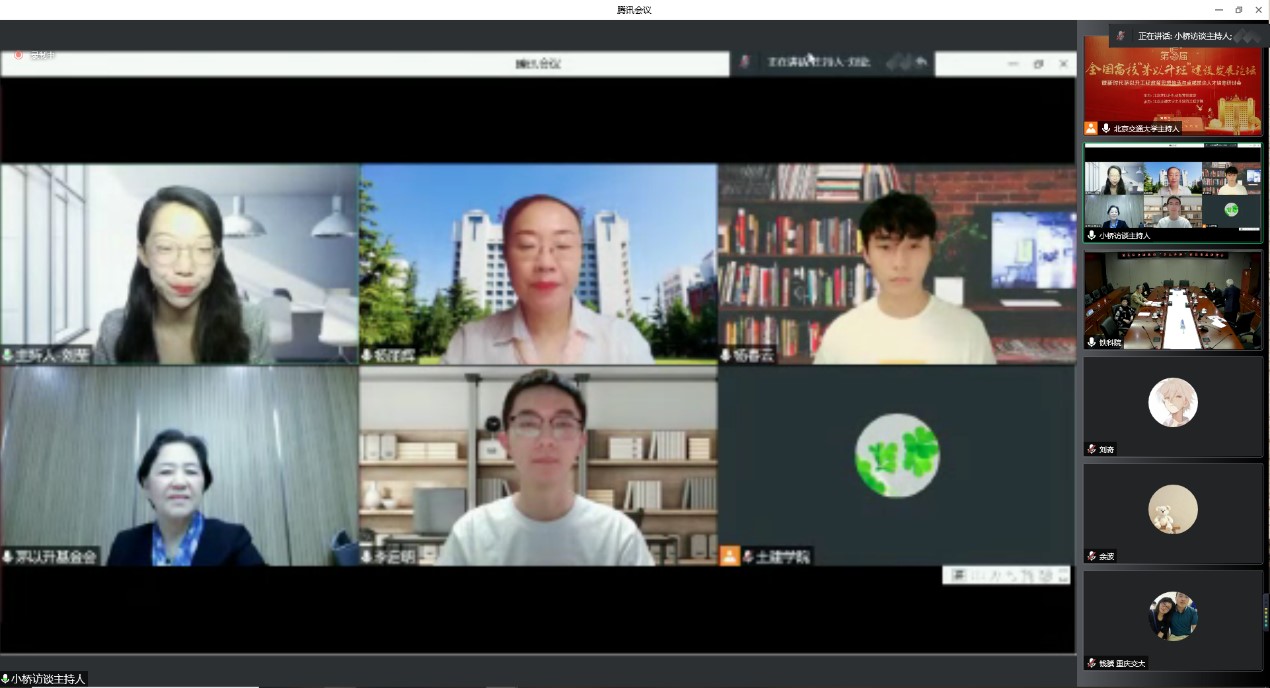The width and height of the screenshot is (1270, 688).
Task: Click the clover avatar in 土建学院 tile
Action: point(897,455)
